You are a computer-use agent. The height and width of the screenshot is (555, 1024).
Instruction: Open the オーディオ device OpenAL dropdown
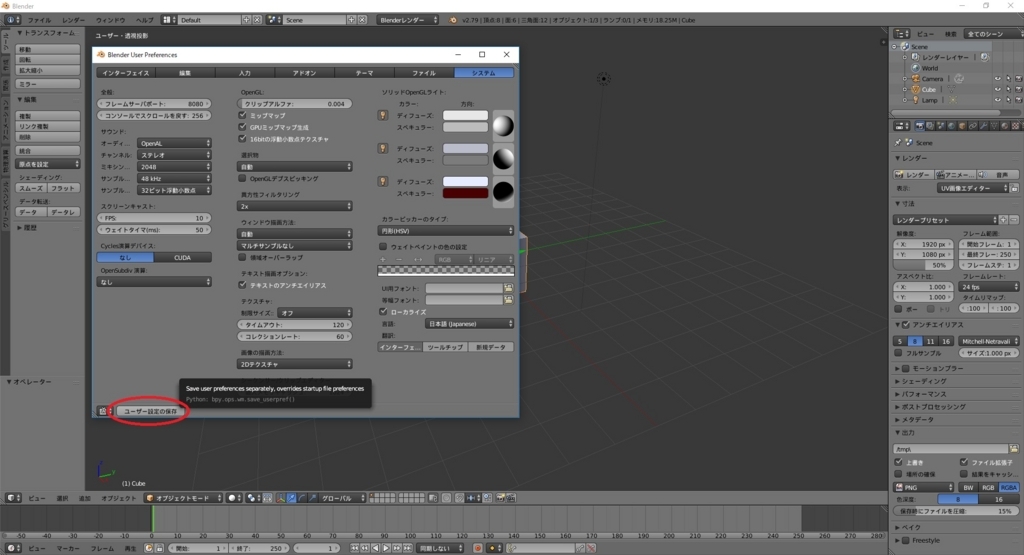click(174, 143)
